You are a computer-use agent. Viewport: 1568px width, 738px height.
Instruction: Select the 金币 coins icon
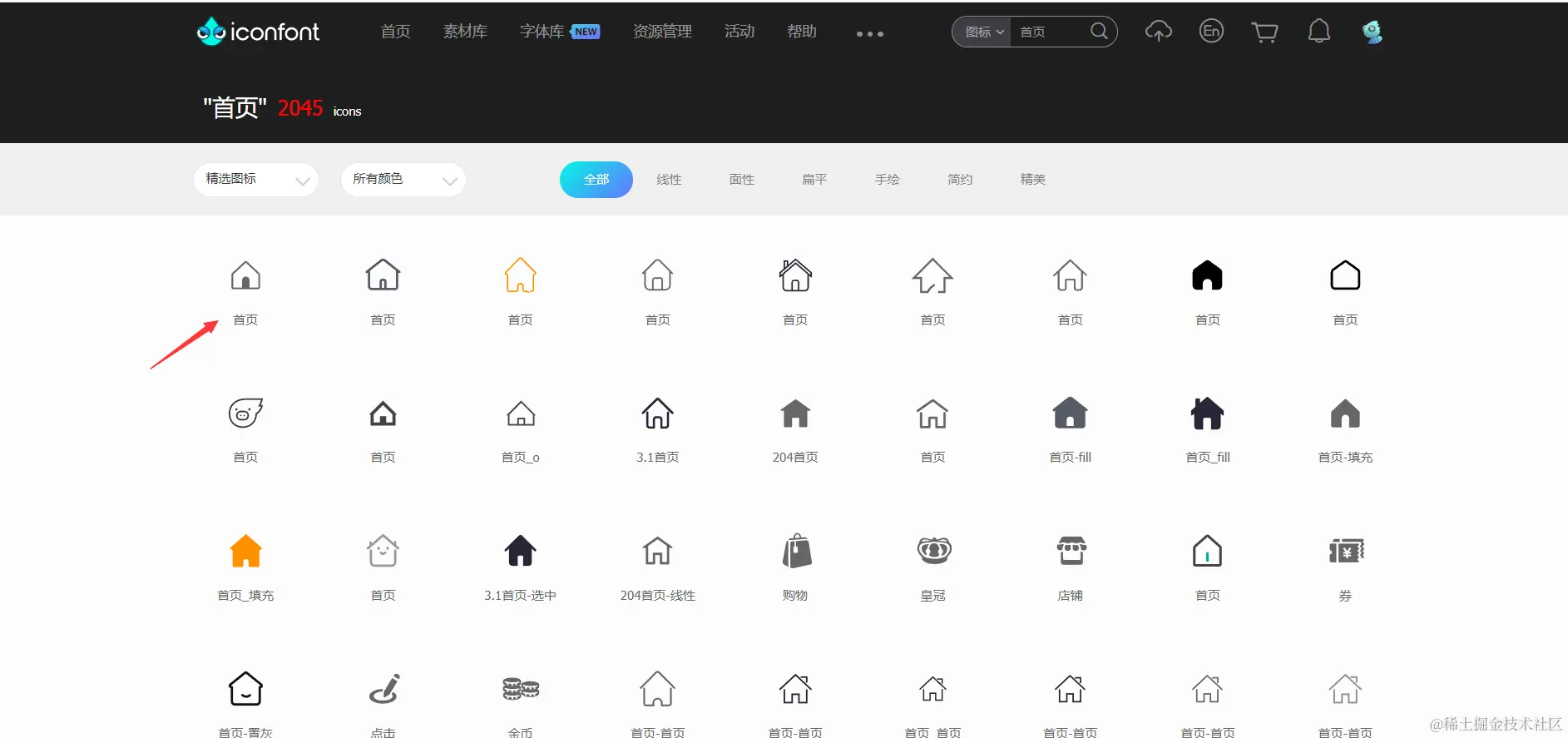pyautogui.click(x=521, y=689)
